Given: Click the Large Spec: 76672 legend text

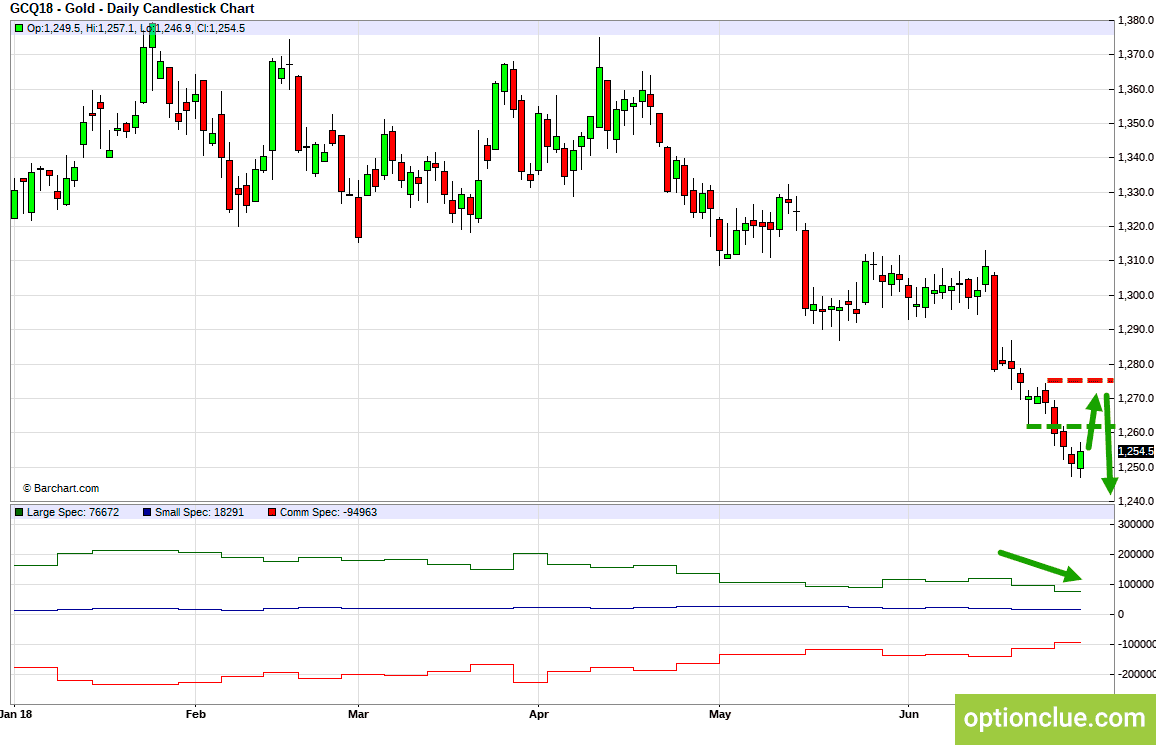Looking at the screenshot, I should (x=73, y=512).
